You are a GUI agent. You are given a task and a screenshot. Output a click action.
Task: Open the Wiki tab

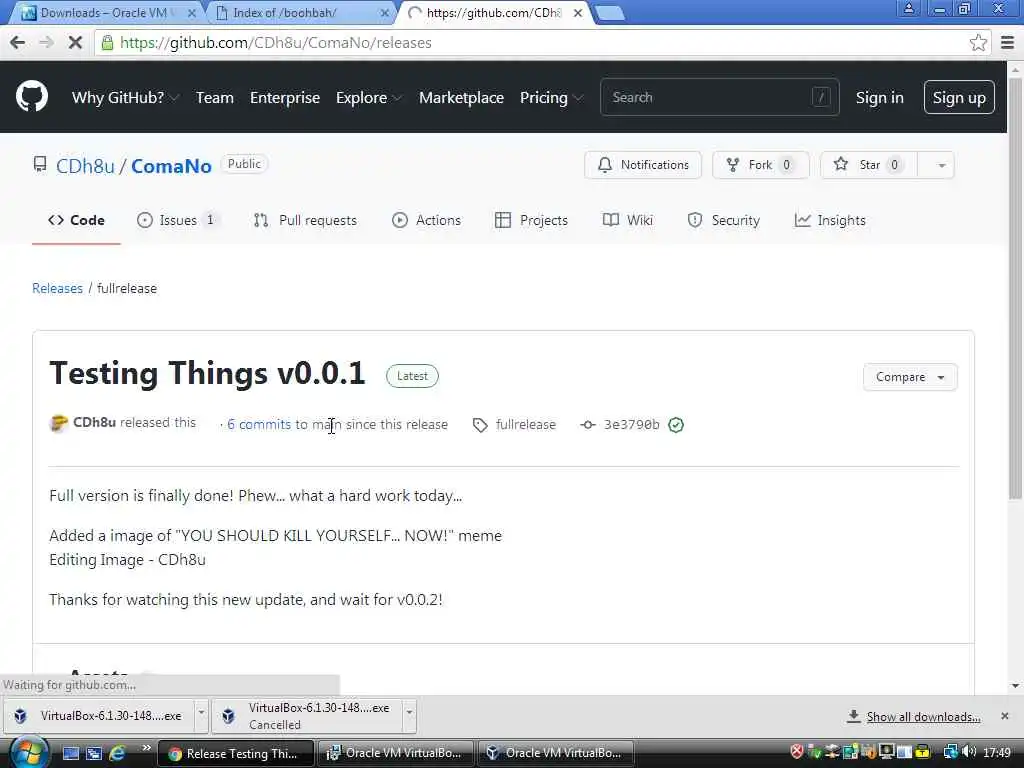click(628, 220)
